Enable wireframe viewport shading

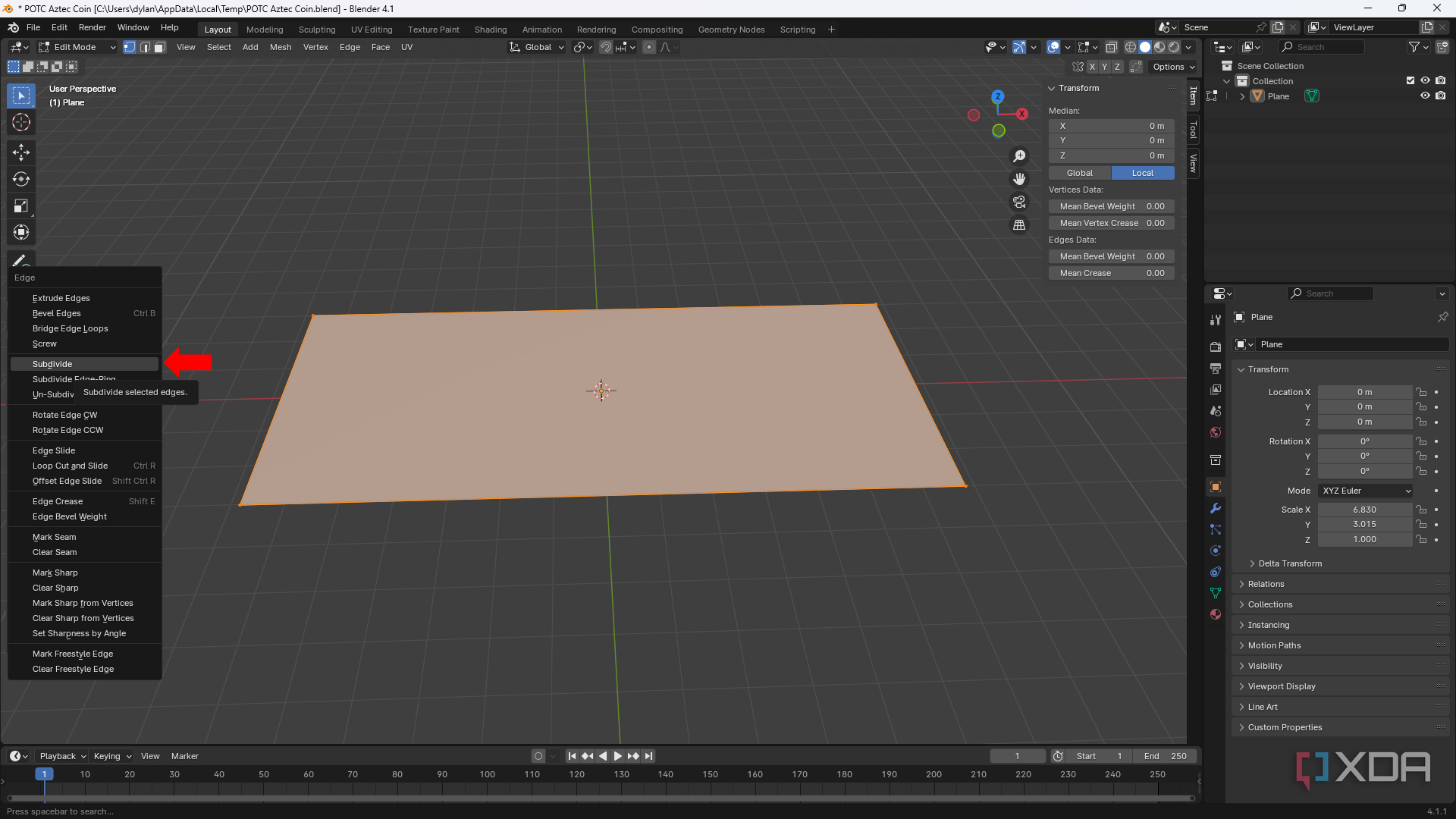(x=1131, y=47)
